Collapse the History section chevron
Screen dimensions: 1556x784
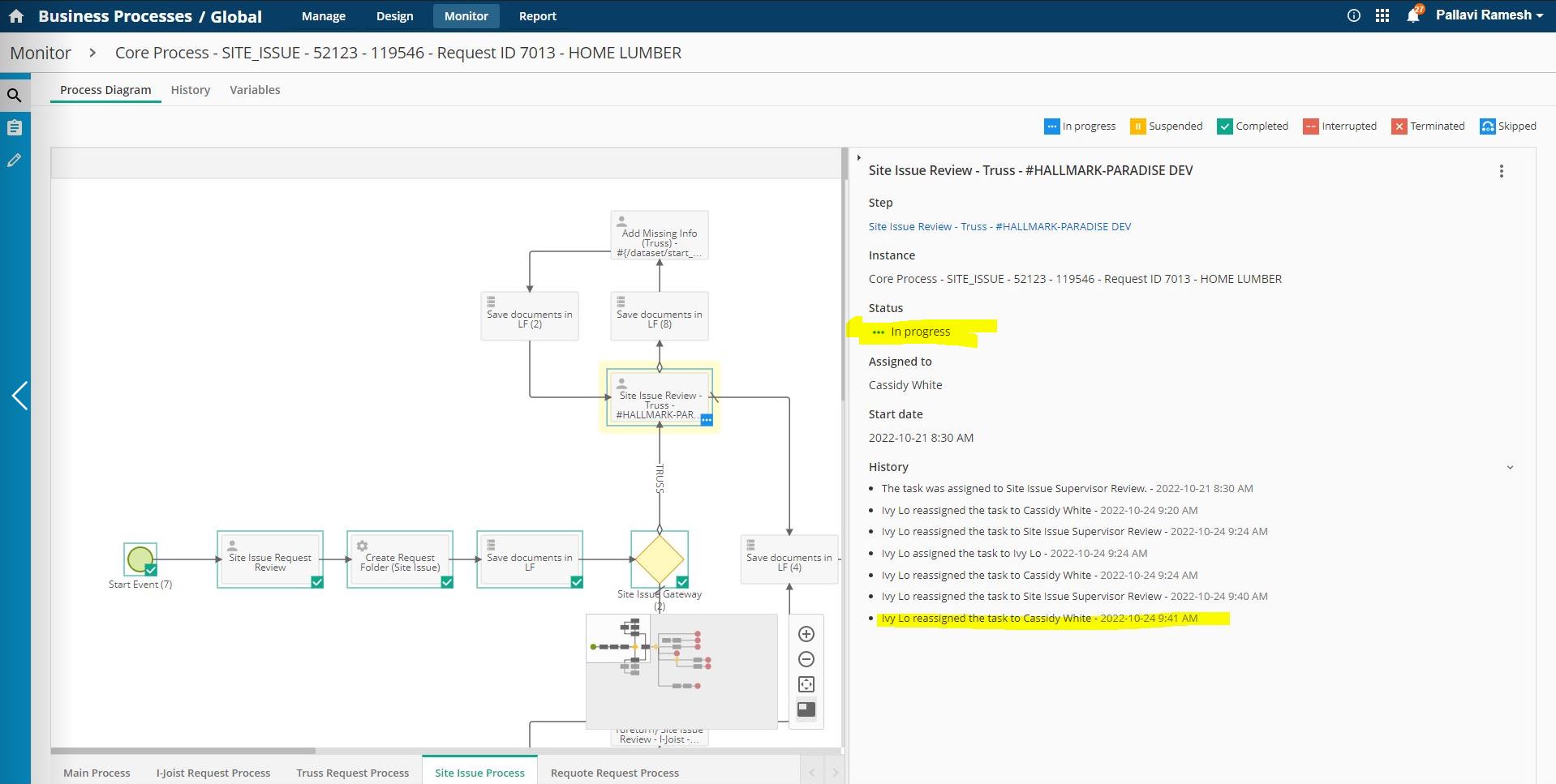pos(1510,468)
